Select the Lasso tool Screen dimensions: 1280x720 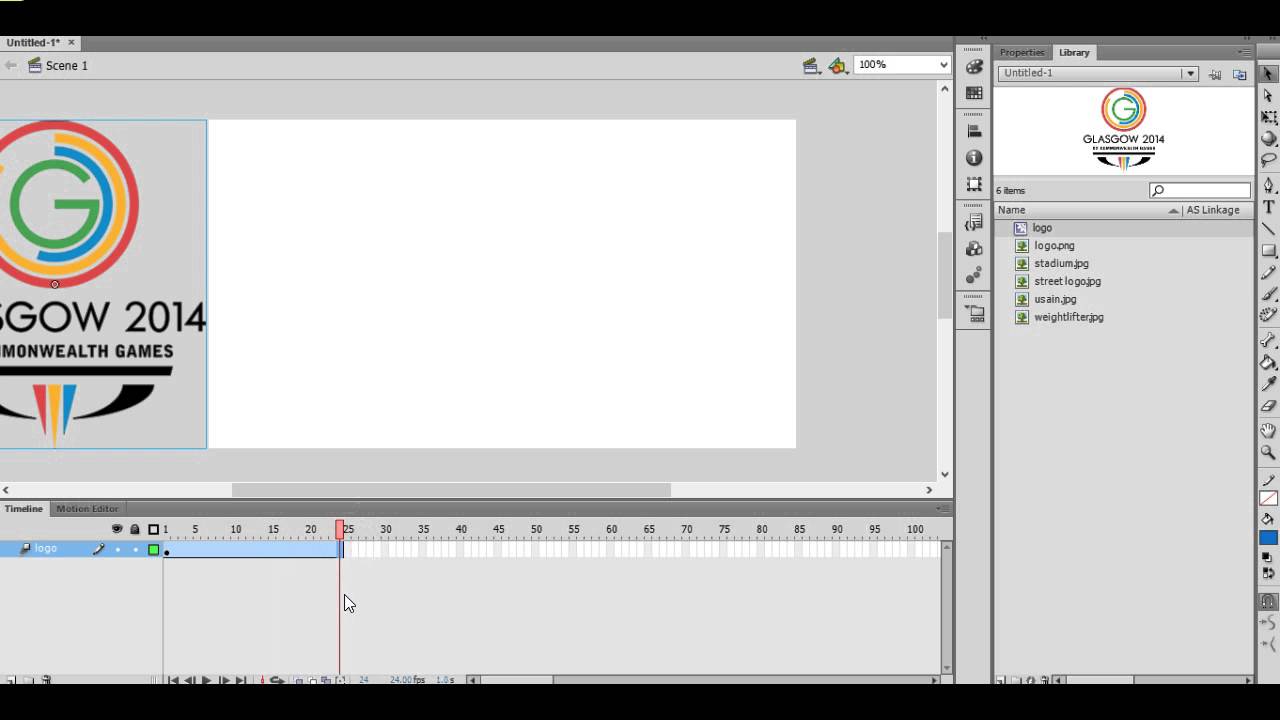point(1268,160)
